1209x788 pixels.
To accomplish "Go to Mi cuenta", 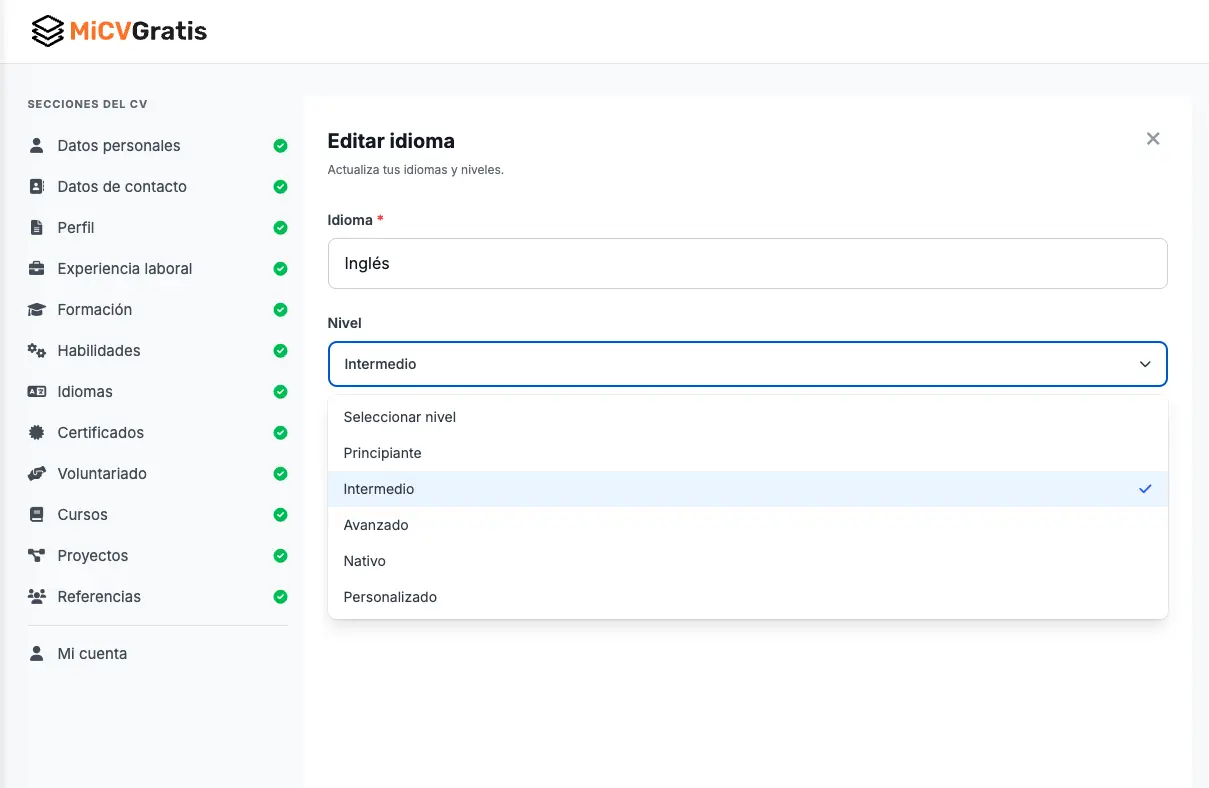I will click(x=92, y=654).
